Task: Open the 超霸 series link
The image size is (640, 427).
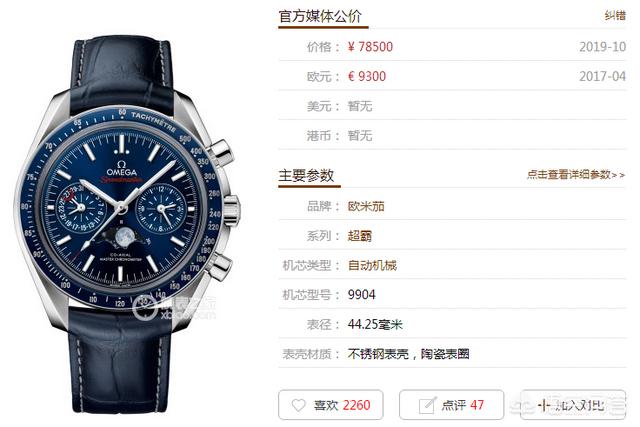Action: pos(360,236)
